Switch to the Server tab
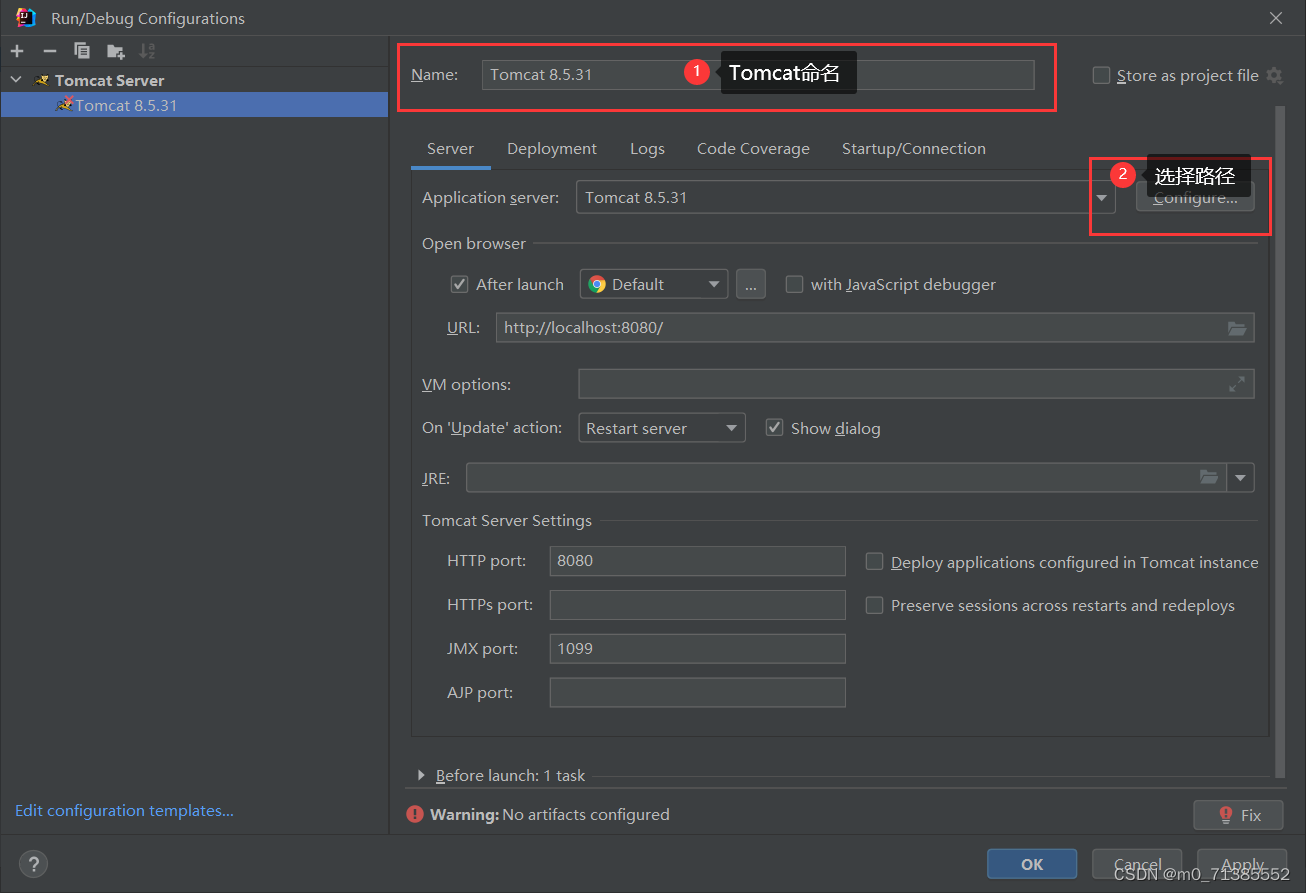This screenshot has width=1306, height=893. click(x=450, y=149)
